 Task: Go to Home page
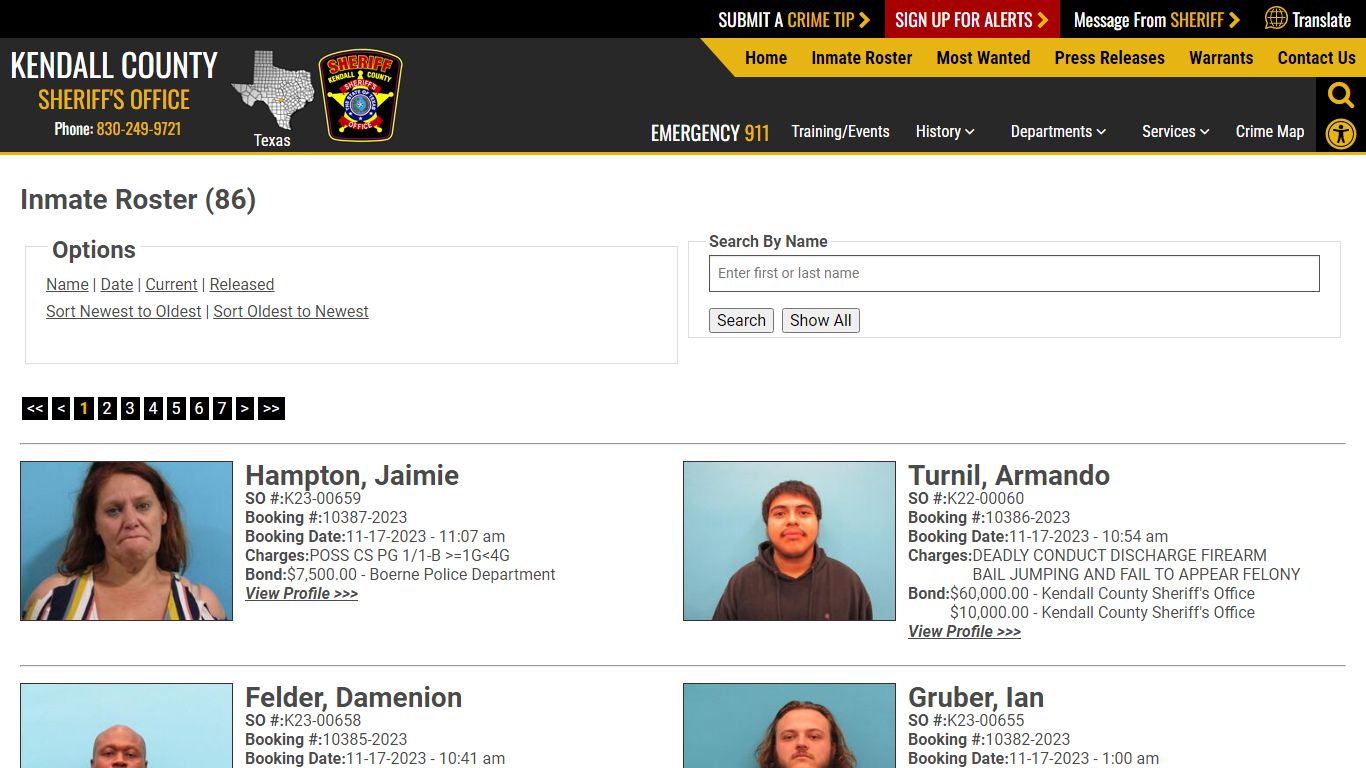click(766, 58)
